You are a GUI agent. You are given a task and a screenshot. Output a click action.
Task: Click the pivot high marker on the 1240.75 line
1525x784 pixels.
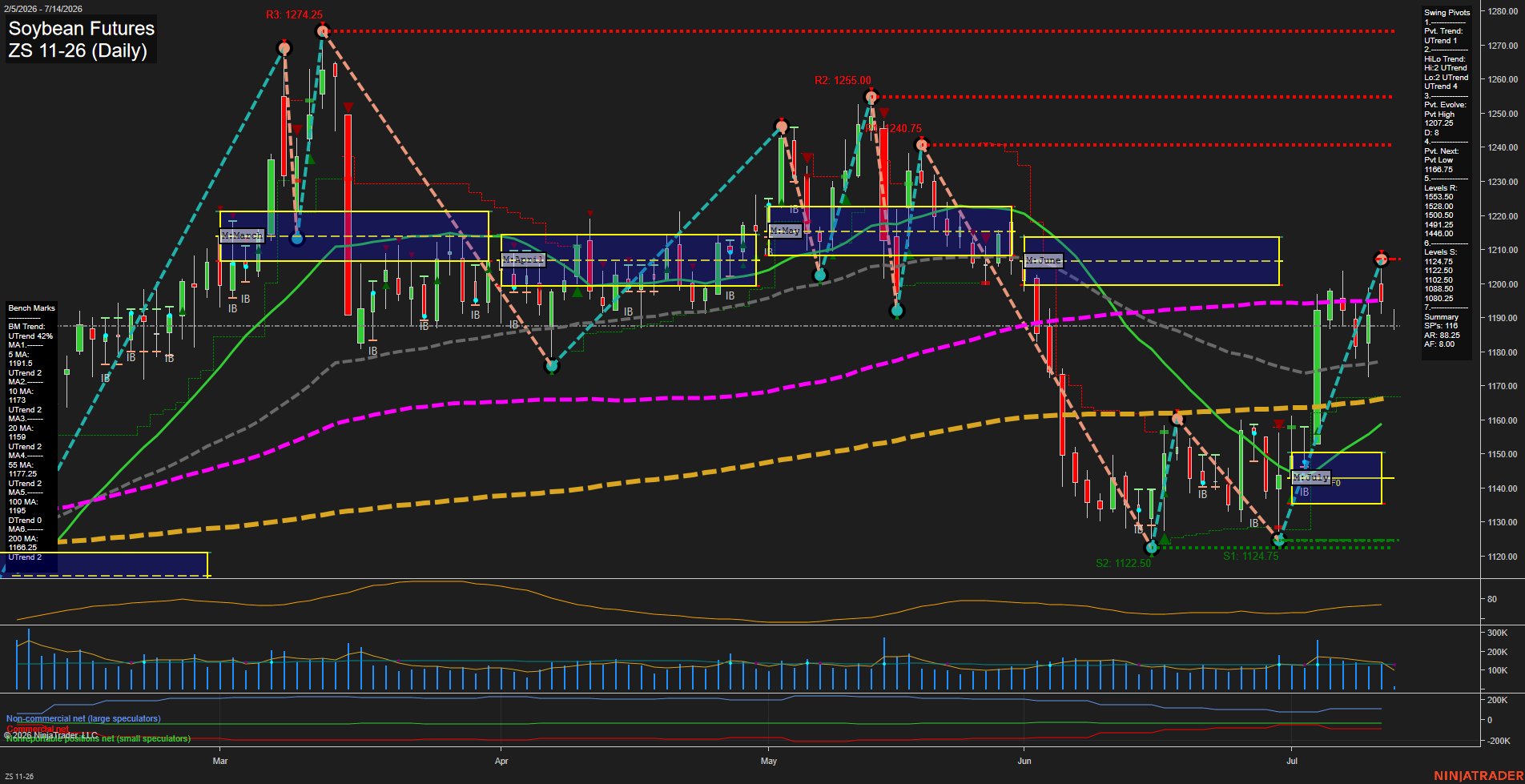click(x=922, y=145)
